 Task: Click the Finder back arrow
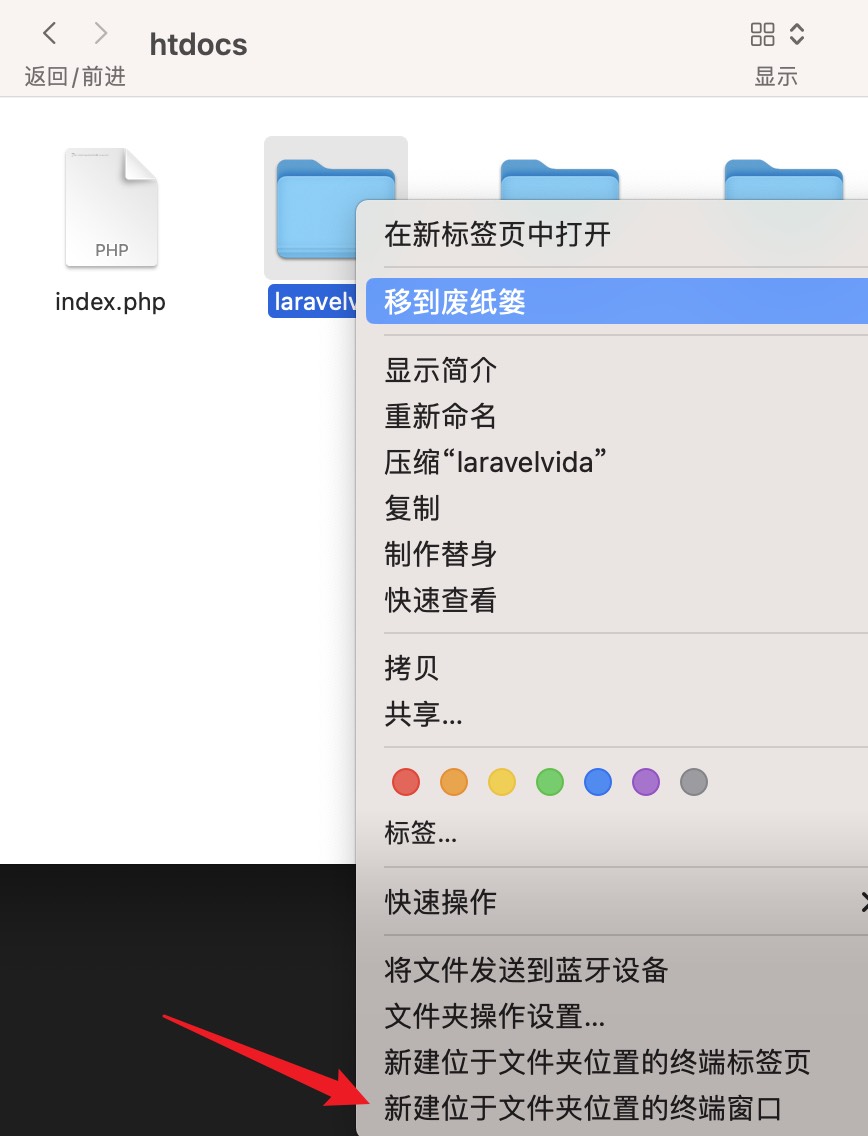coord(49,34)
